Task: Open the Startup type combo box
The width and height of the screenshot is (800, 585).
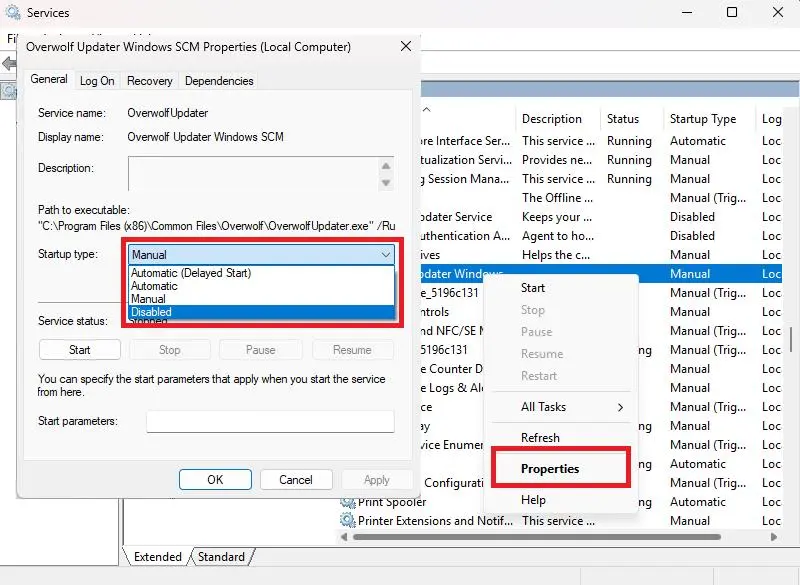Action: pos(261,255)
